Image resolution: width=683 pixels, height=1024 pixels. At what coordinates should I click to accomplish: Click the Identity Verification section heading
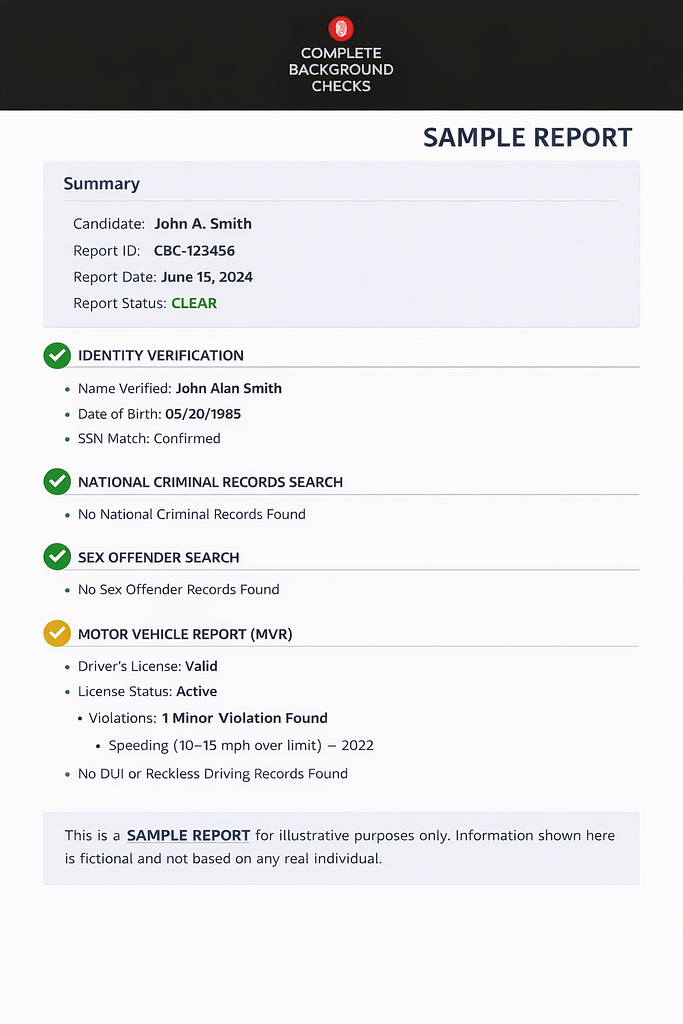coord(161,355)
